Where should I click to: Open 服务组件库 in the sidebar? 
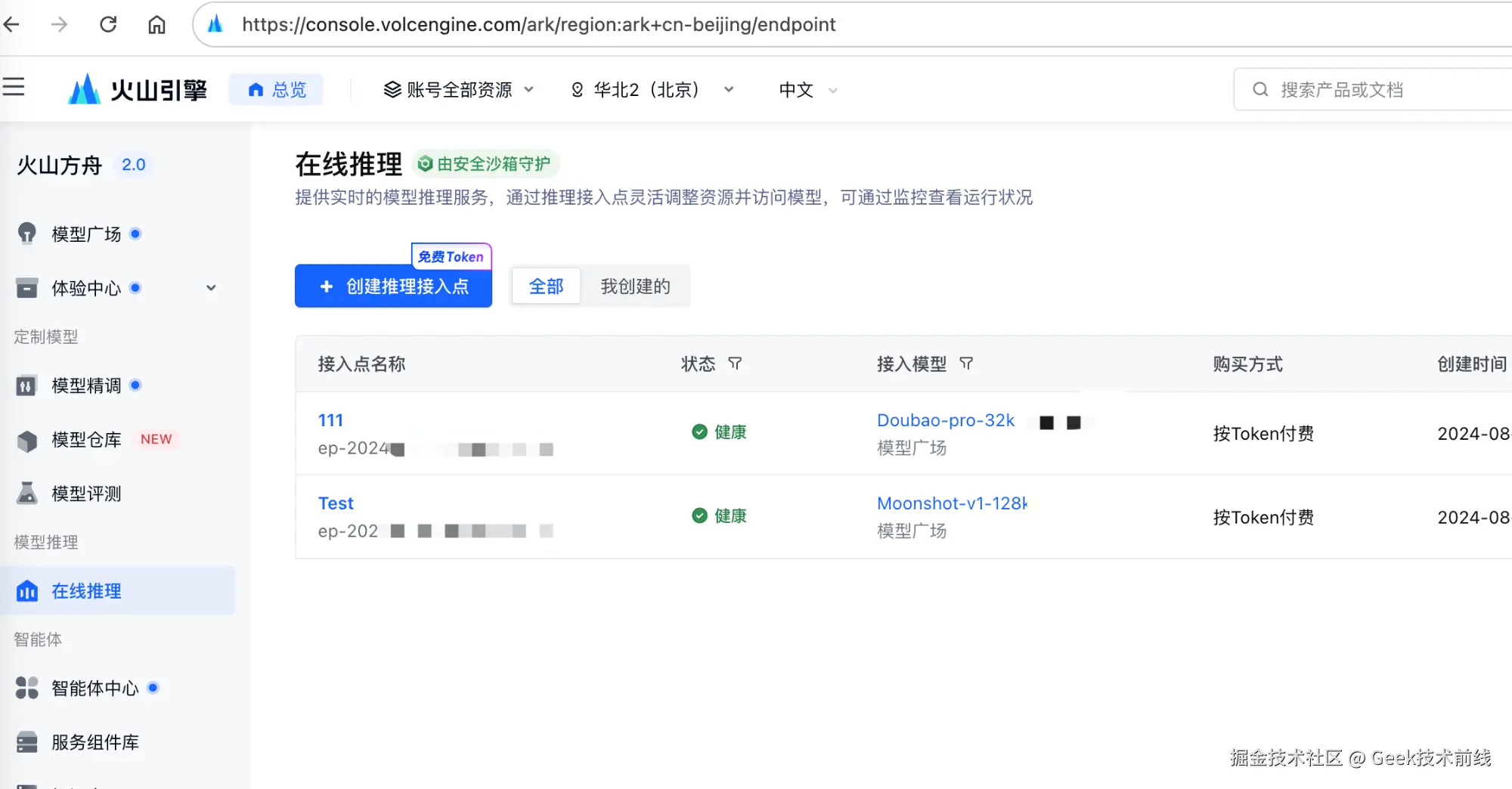tap(95, 742)
